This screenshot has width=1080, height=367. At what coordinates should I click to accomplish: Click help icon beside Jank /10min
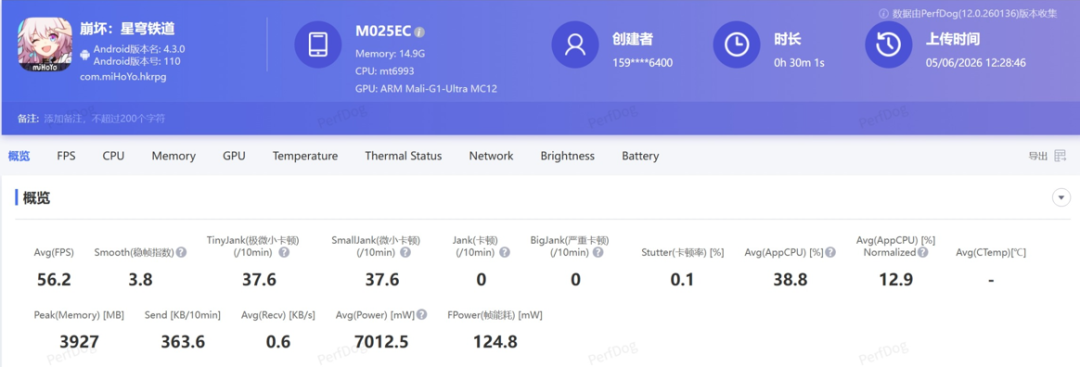click(x=505, y=253)
